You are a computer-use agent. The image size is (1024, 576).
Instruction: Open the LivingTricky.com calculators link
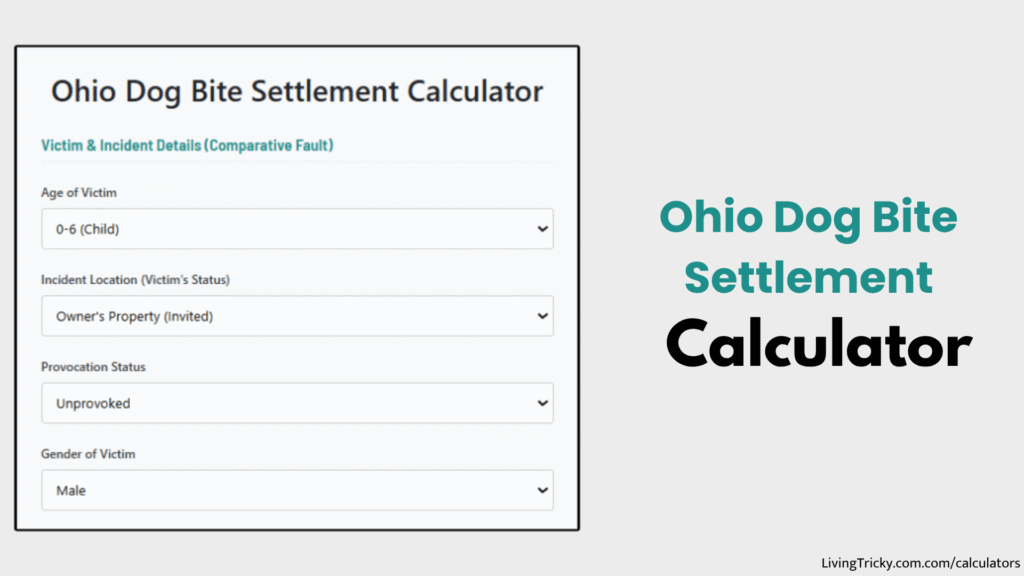point(921,562)
